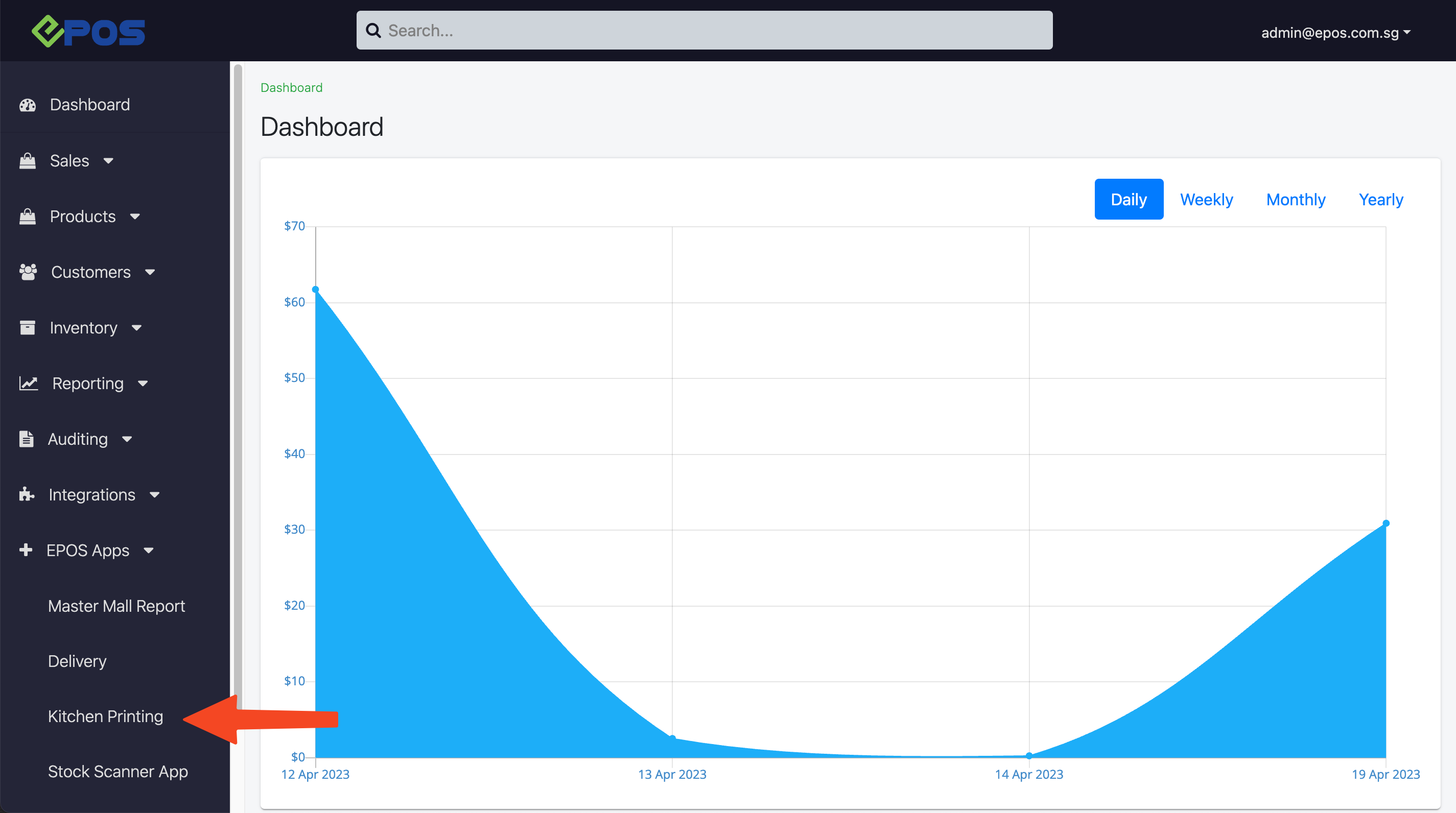Viewport: 1456px width, 813px height.
Task: Click the Inventory archive box icon
Action: (27, 328)
